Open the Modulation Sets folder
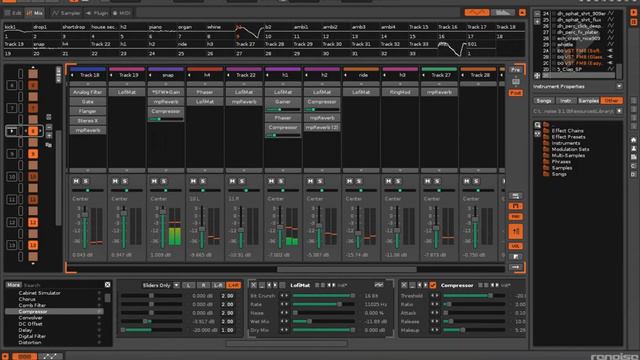This screenshot has width=640, height=360. click(x=570, y=149)
